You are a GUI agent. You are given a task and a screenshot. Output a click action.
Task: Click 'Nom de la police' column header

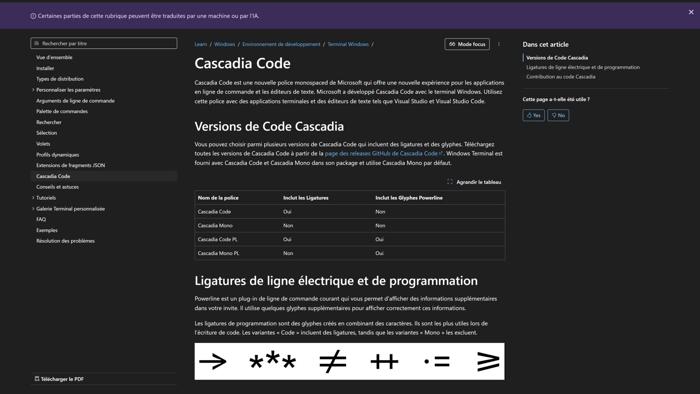(218, 198)
